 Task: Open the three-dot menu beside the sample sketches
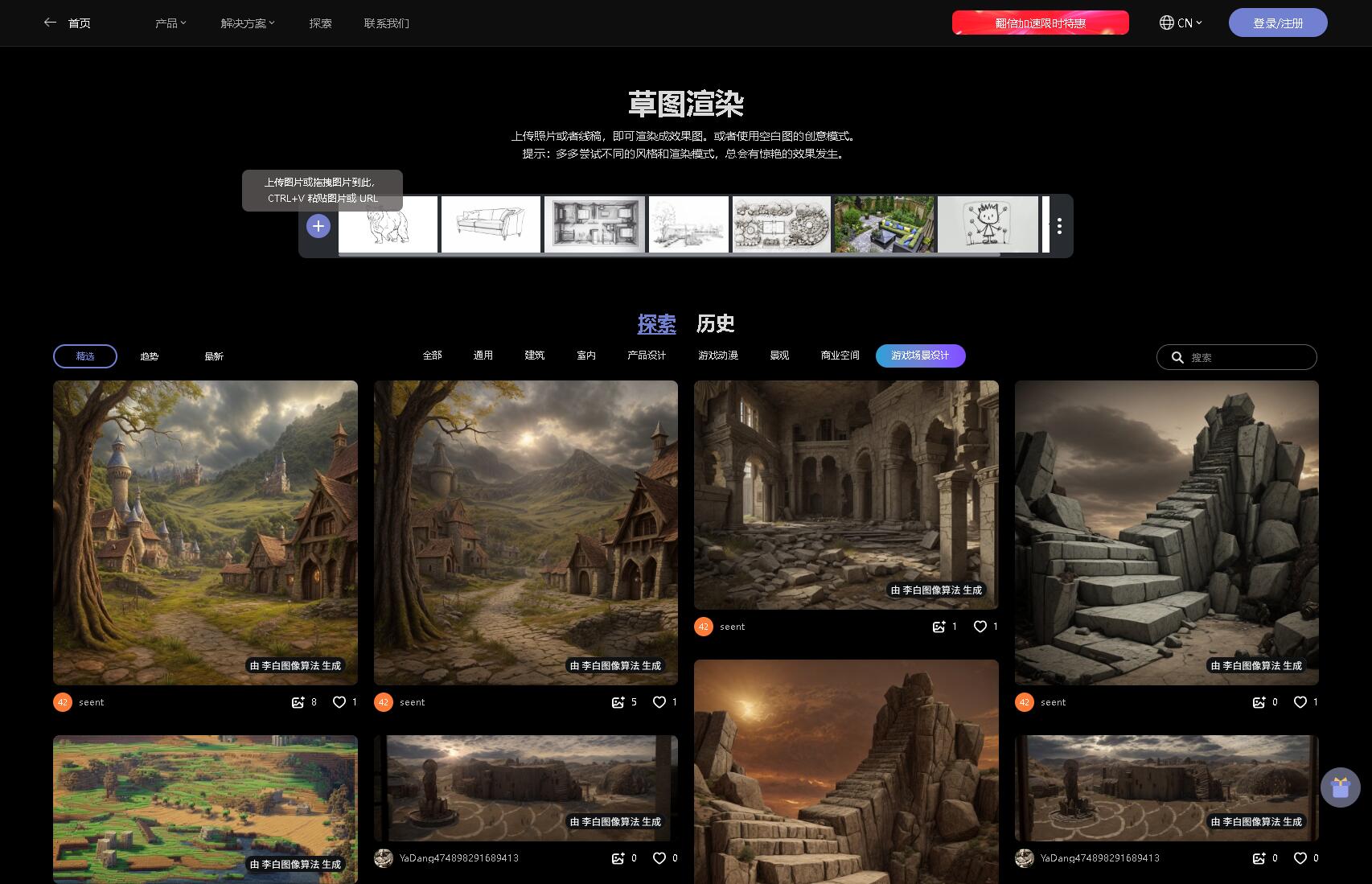(1059, 226)
